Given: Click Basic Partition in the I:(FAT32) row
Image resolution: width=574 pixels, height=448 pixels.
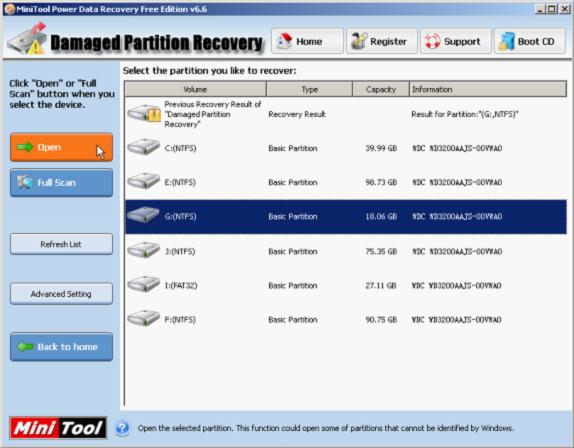Looking at the screenshot, I should click(293, 285).
